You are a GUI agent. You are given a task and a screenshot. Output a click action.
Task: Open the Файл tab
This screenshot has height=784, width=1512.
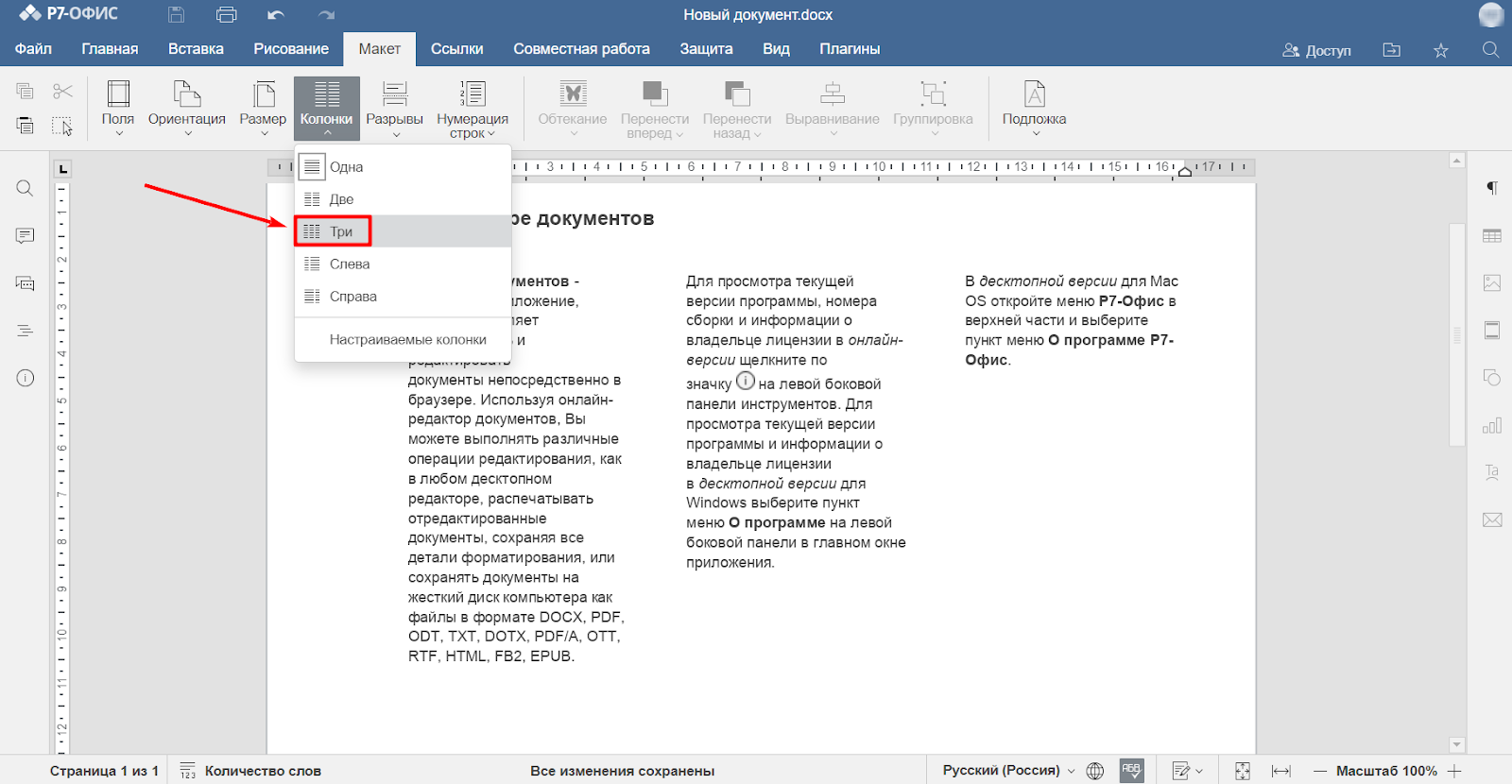point(33,49)
